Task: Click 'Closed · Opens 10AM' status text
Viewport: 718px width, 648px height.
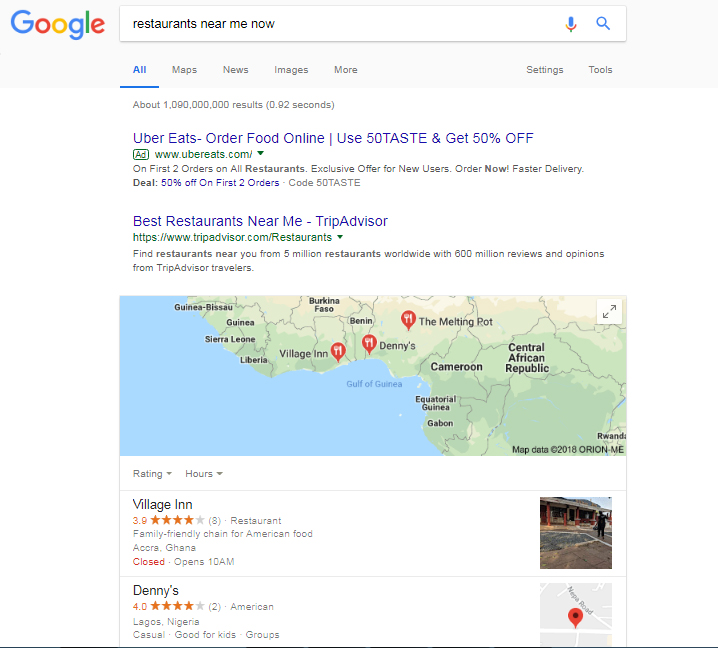Action: coord(183,562)
